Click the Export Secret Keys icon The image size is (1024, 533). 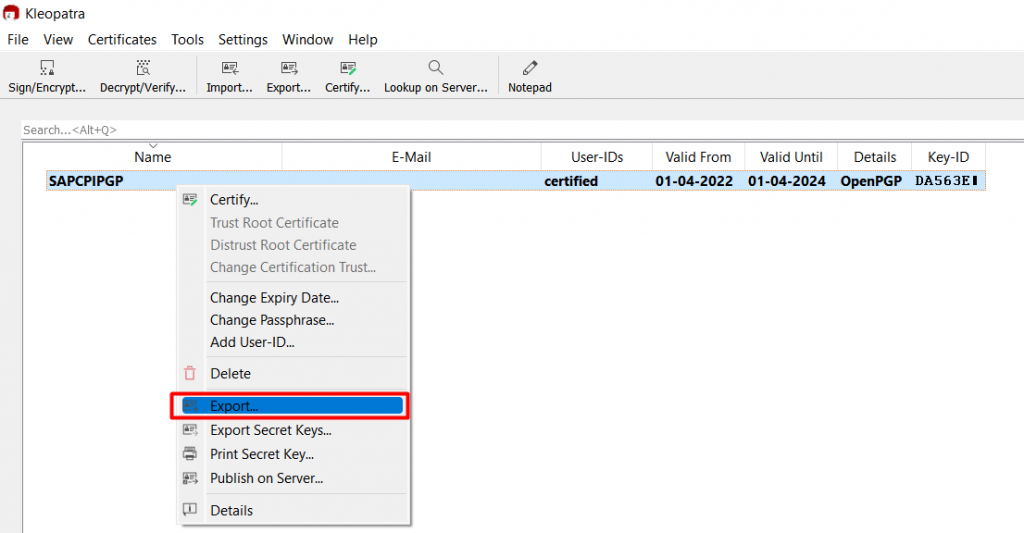190,430
